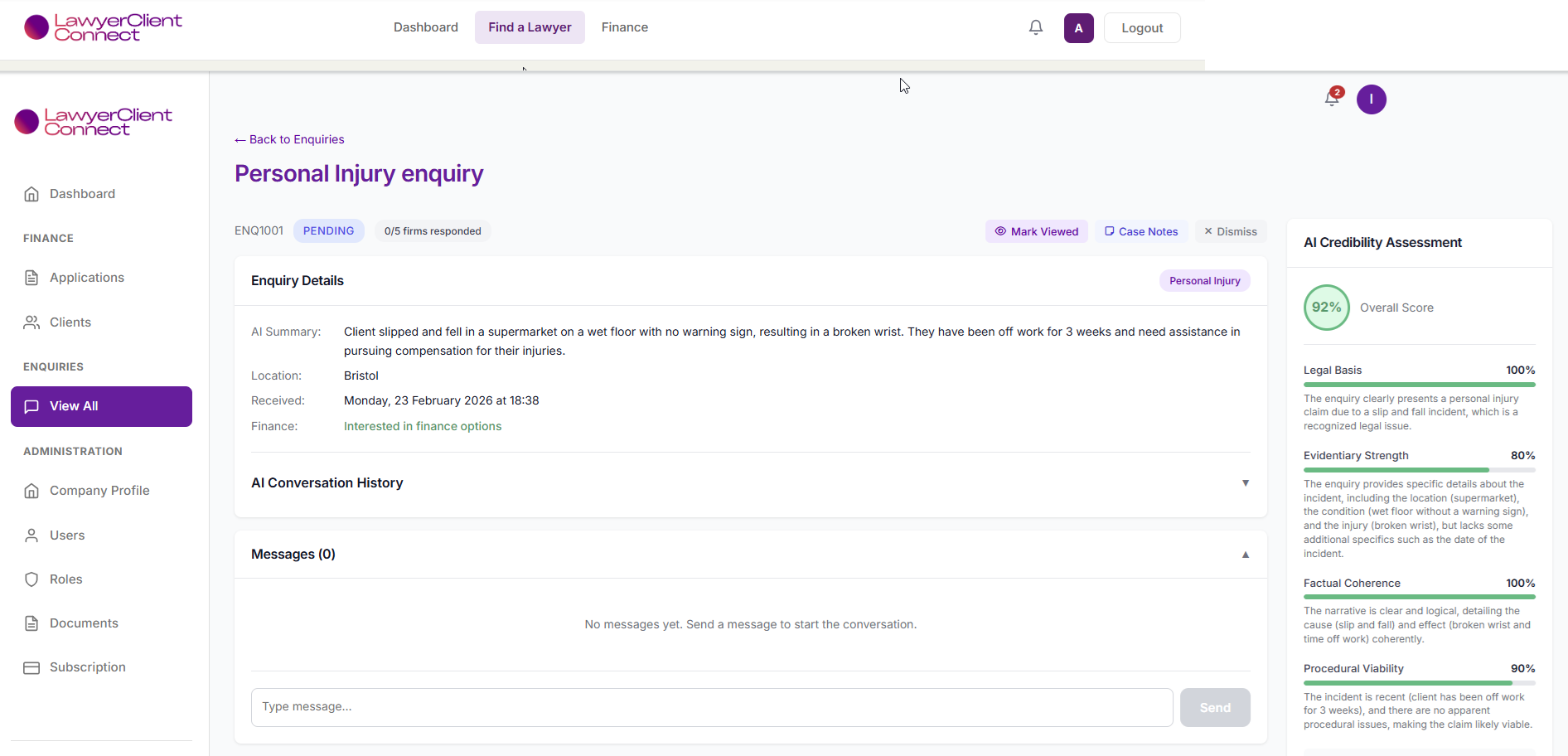1568x756 pixels.
Task: Click the purple 'A' avatar icon
Action: click(1078, 27)
